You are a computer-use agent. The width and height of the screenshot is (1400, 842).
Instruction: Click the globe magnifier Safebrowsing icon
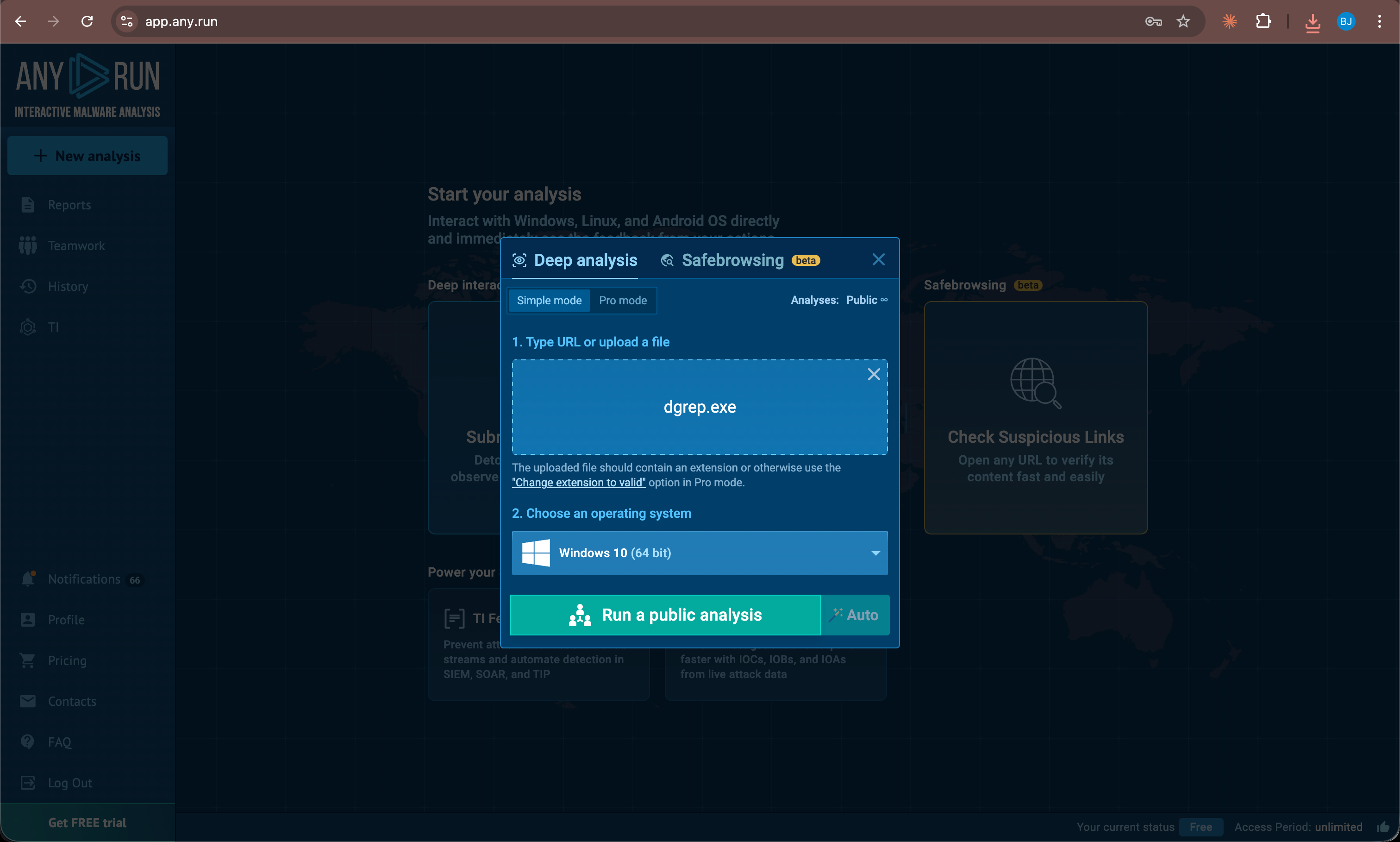pos(1035,383)
